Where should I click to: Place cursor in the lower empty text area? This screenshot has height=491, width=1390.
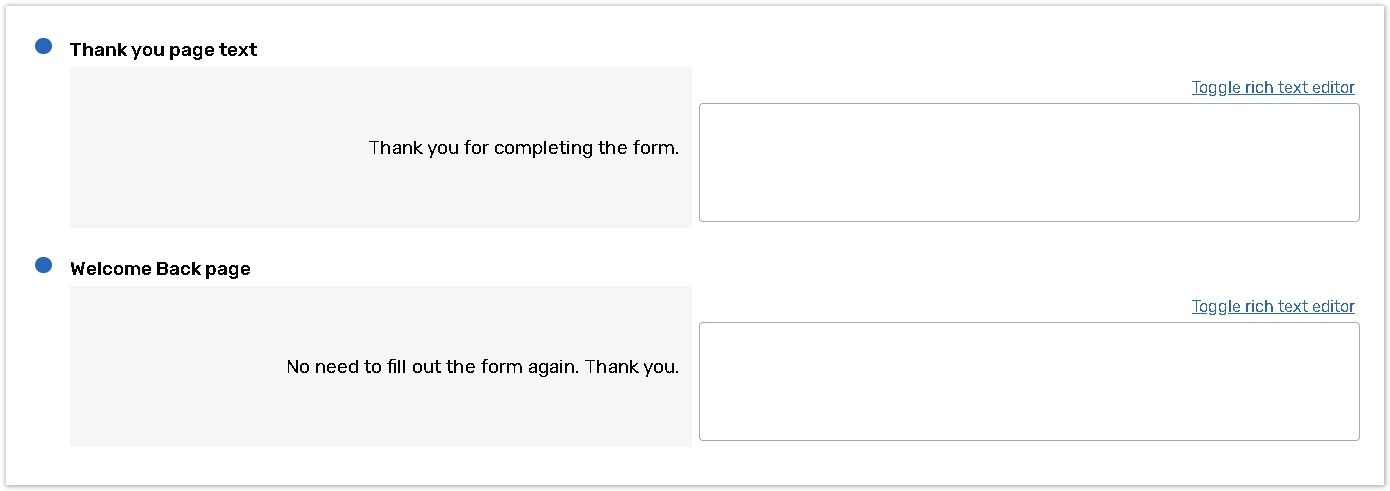[1028, 381]
